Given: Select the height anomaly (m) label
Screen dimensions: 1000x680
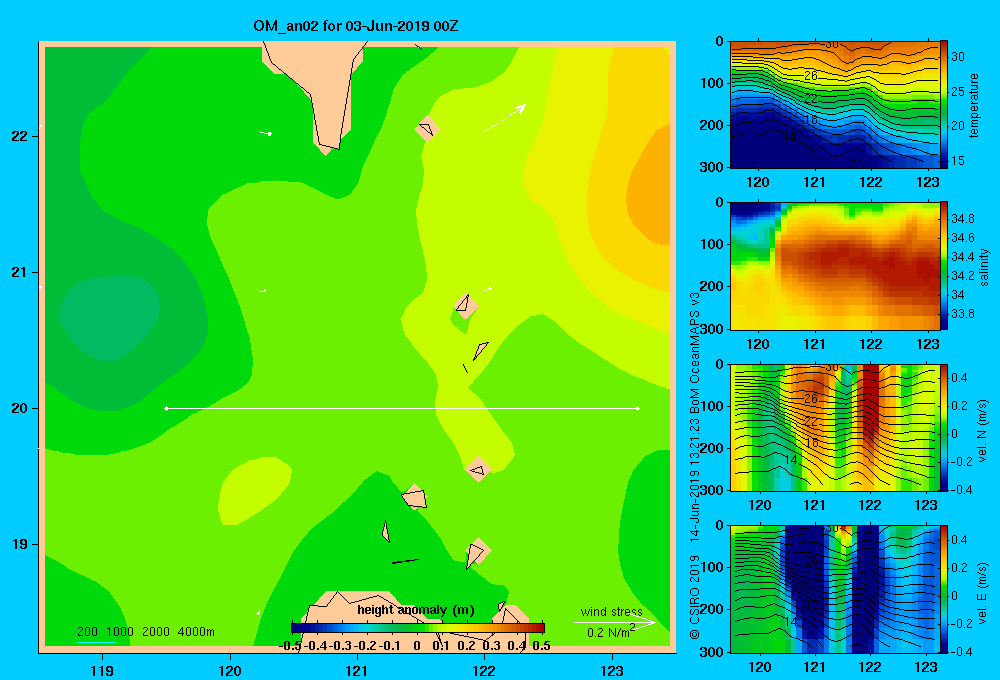Looking at the screenshot, I should coord(416,610).
